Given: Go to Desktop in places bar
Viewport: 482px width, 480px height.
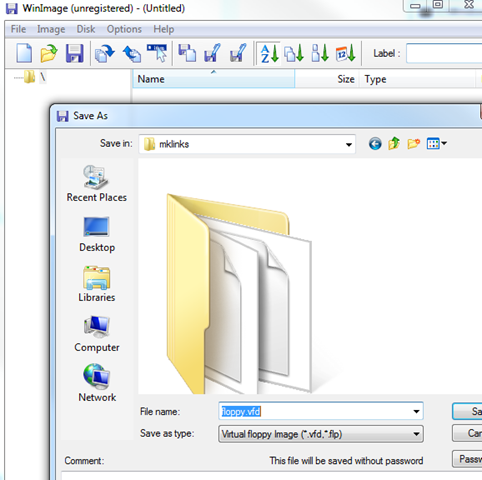Looking at the screenshot, I should coord(97,234).
